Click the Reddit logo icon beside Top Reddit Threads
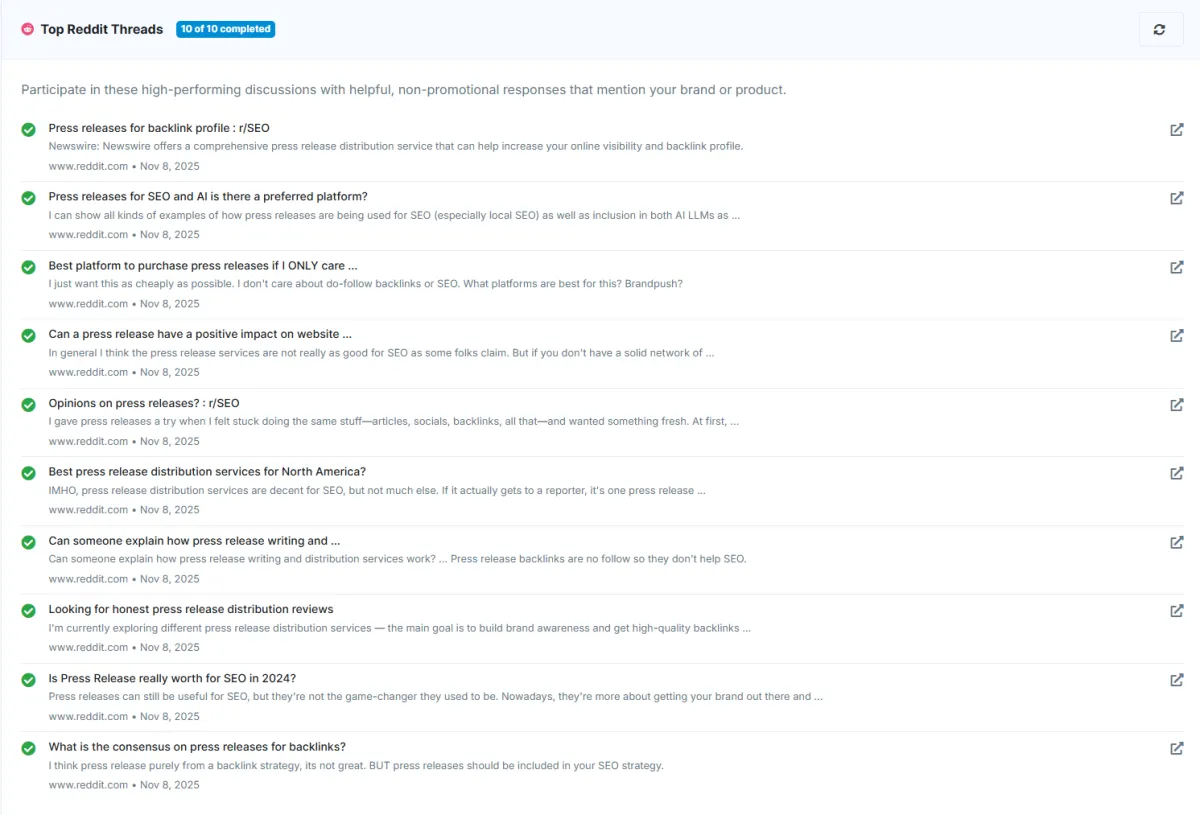Viewport: 1200px width, 815px height. [x=28, y=29]
